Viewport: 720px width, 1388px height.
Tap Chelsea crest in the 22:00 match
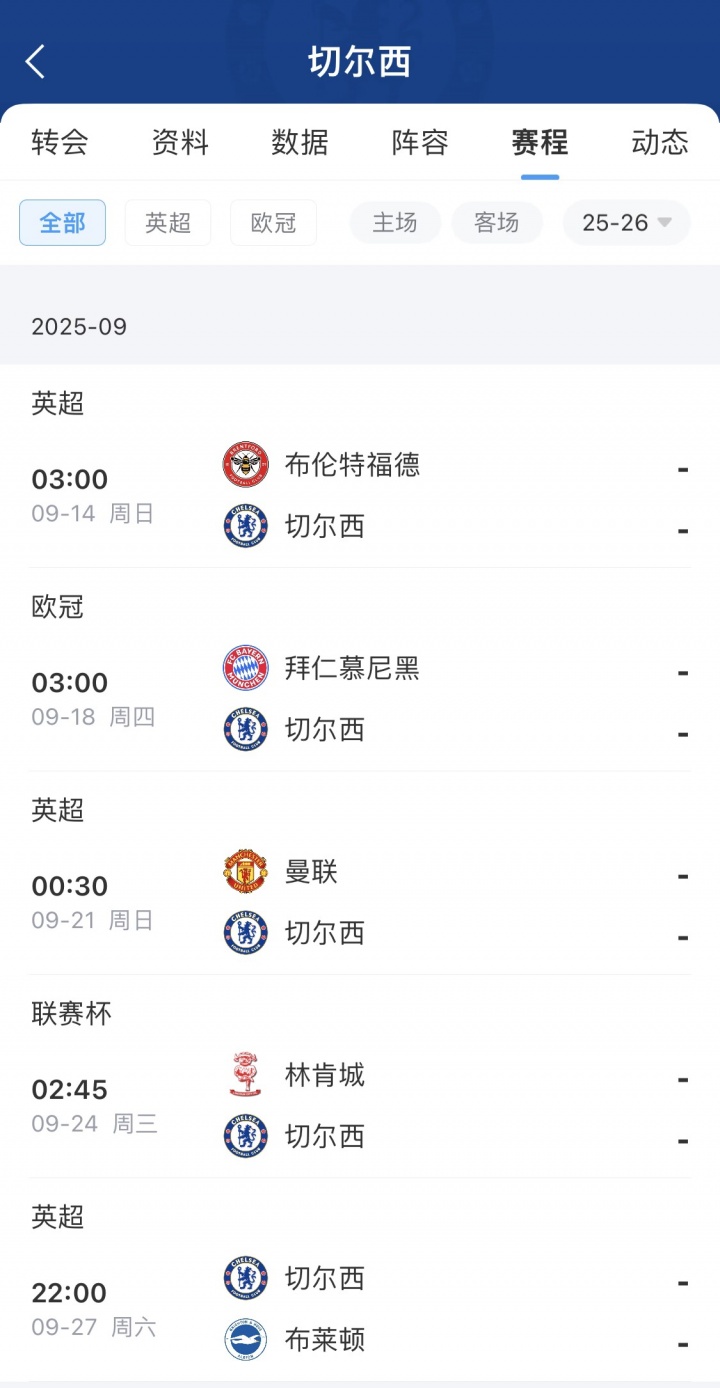click(x=245, y=1278)
